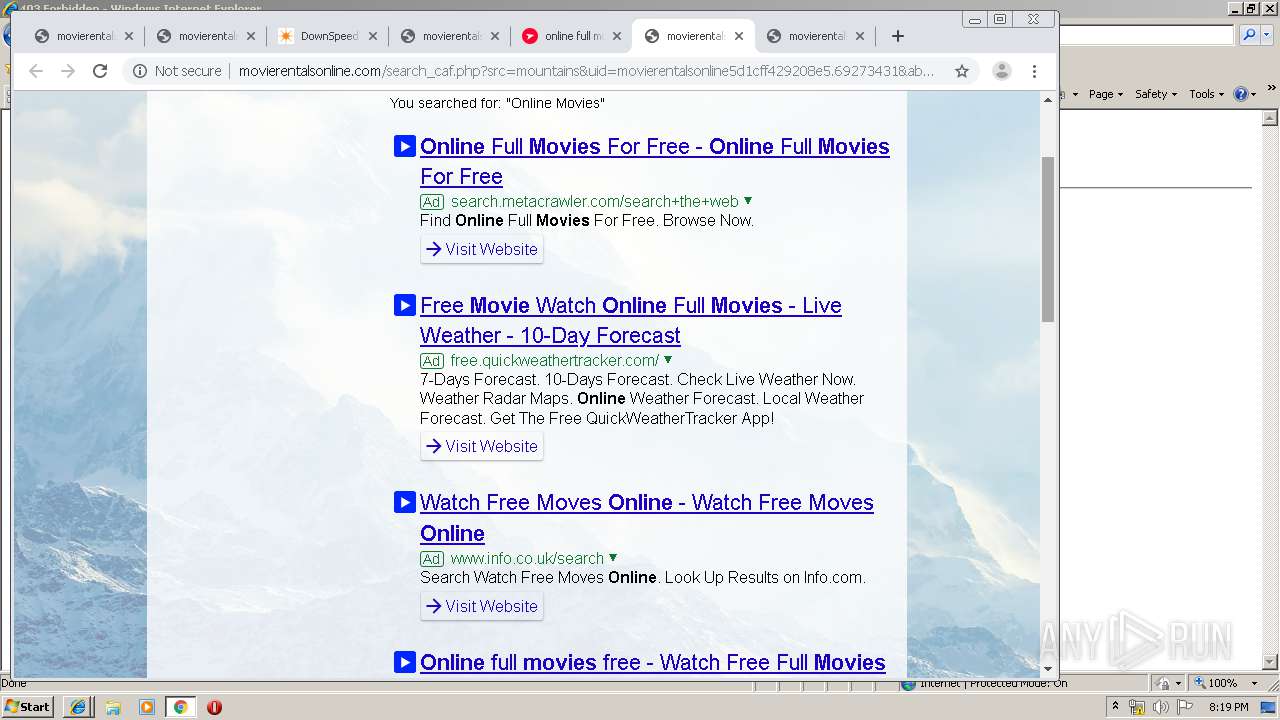The image size is (1280, 720).
Task: Open Free Movie Watch Online weather link
Action: tap(631, 320)
